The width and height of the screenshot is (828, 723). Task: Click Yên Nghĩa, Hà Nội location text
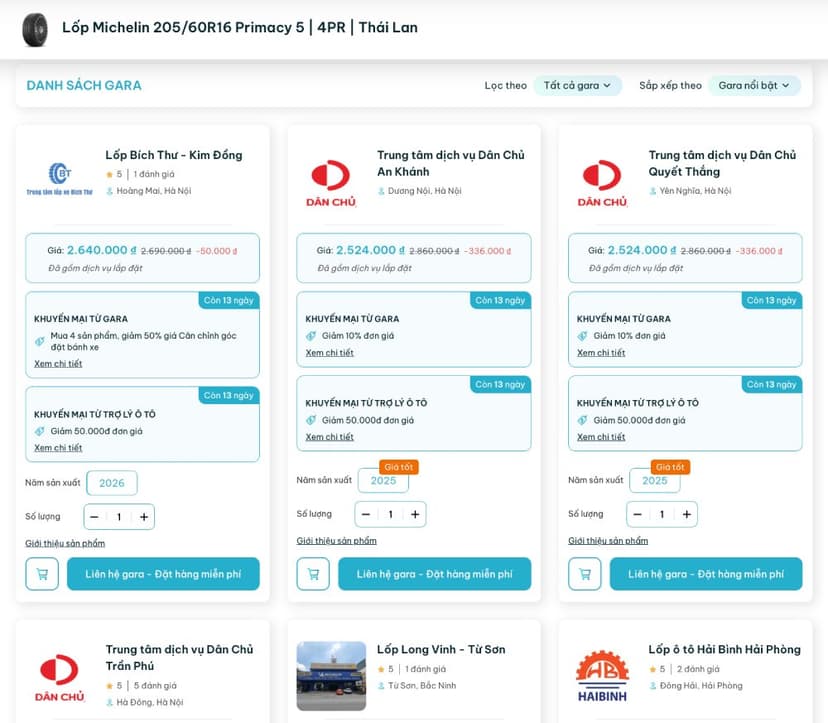[695, 191]
